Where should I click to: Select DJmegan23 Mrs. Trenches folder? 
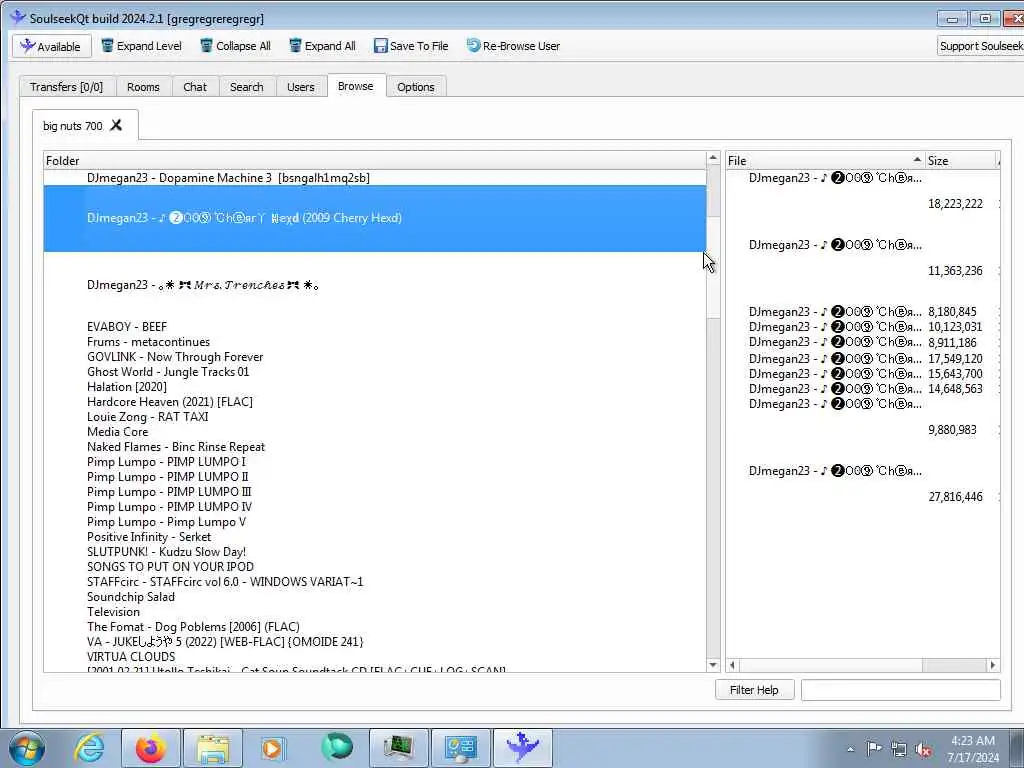click(x=203, y=285)
